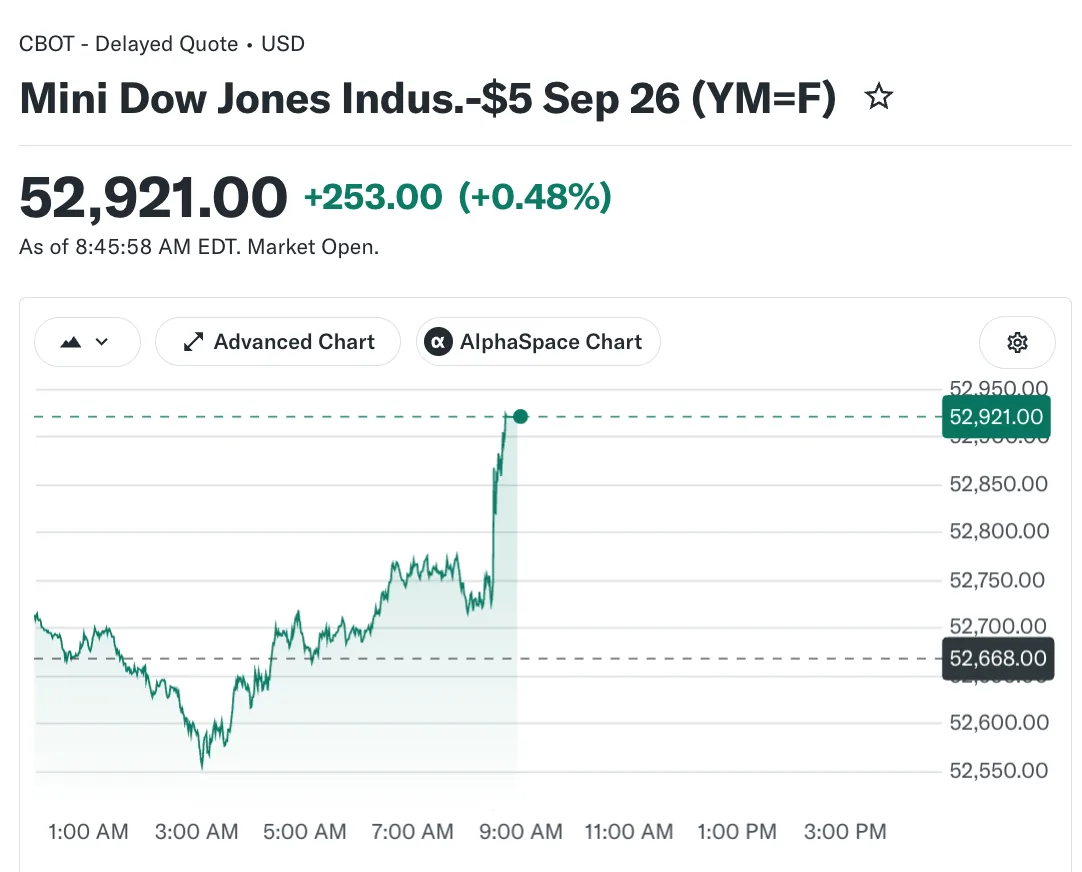Open chart settings gear icon
The height and width of the screenshot is (872, 1082).
(1017, 342)
